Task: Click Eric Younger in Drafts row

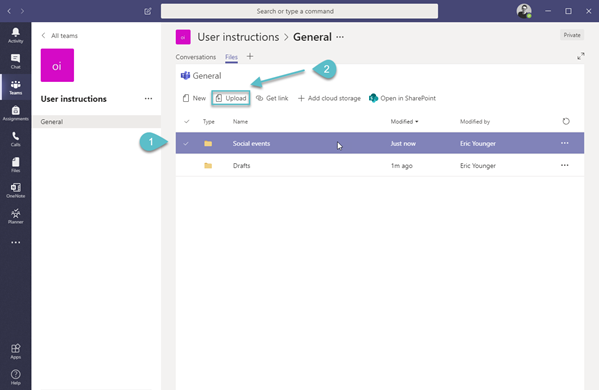Action: (478, 166)
